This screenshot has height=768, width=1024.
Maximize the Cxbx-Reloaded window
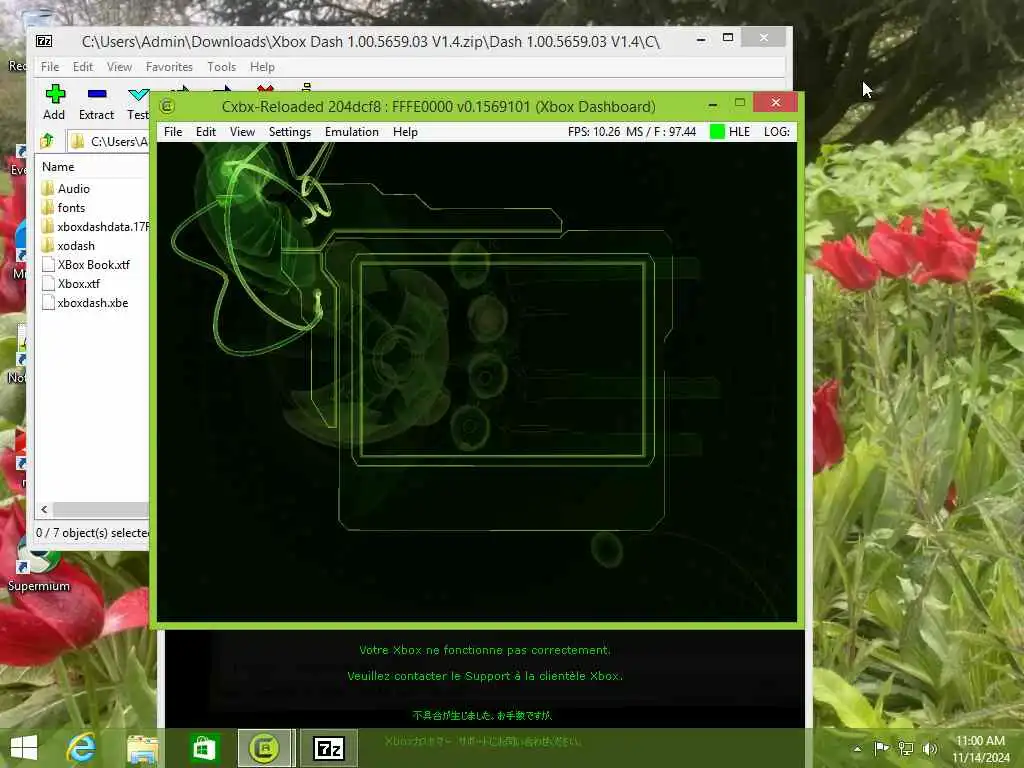[739, 103]
